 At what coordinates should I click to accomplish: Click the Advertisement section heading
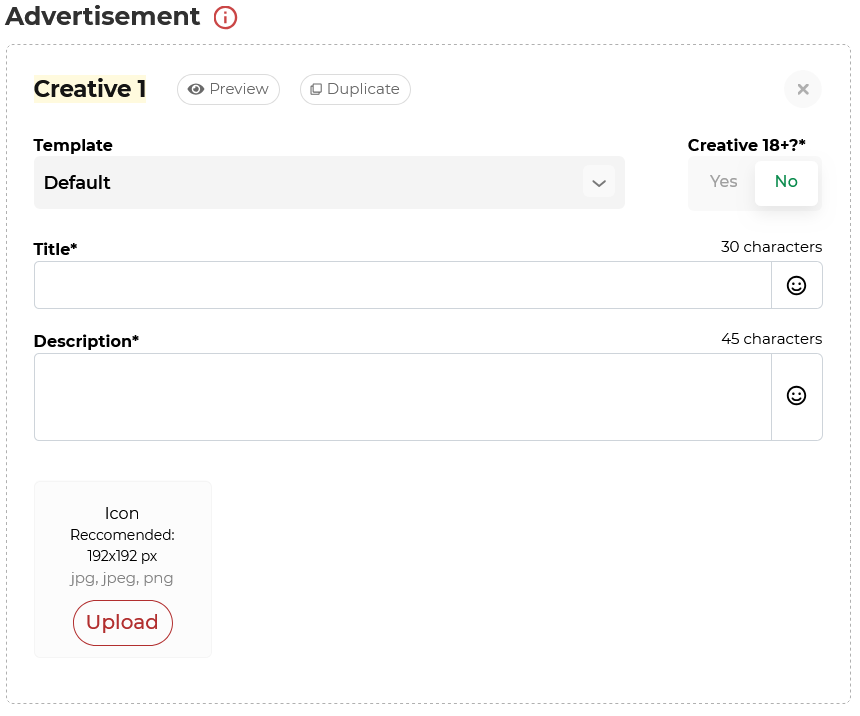pyautogui.click(x=103, y=17)
